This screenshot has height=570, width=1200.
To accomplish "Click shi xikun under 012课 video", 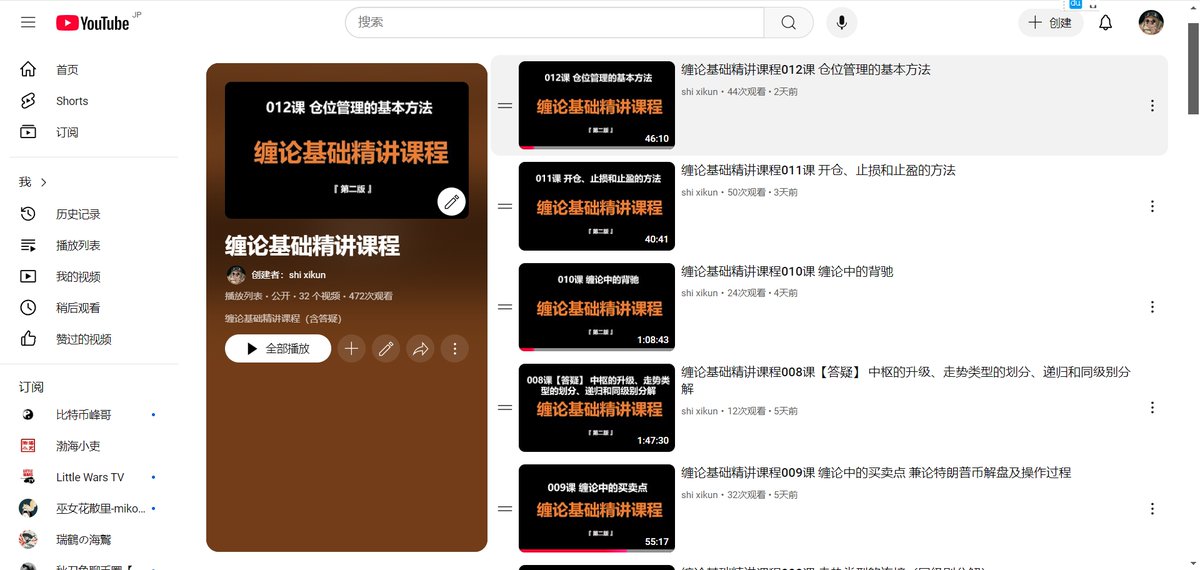I will 700,91.
